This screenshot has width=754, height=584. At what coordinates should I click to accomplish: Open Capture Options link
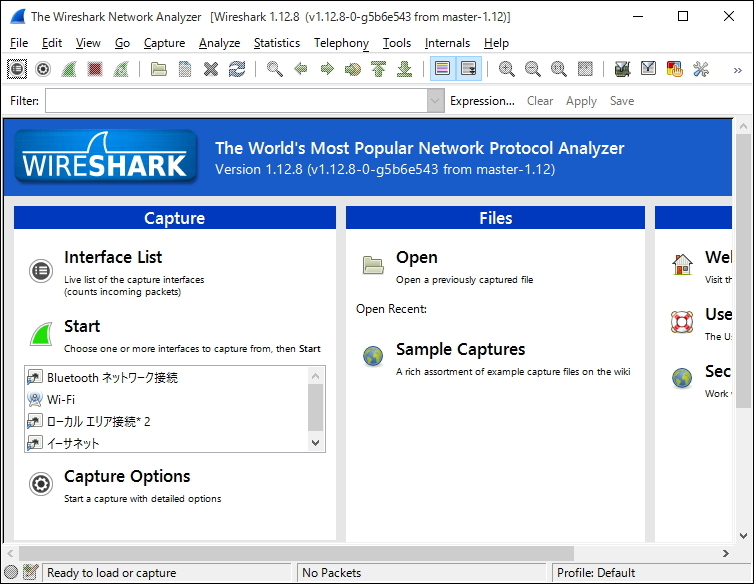127,476
